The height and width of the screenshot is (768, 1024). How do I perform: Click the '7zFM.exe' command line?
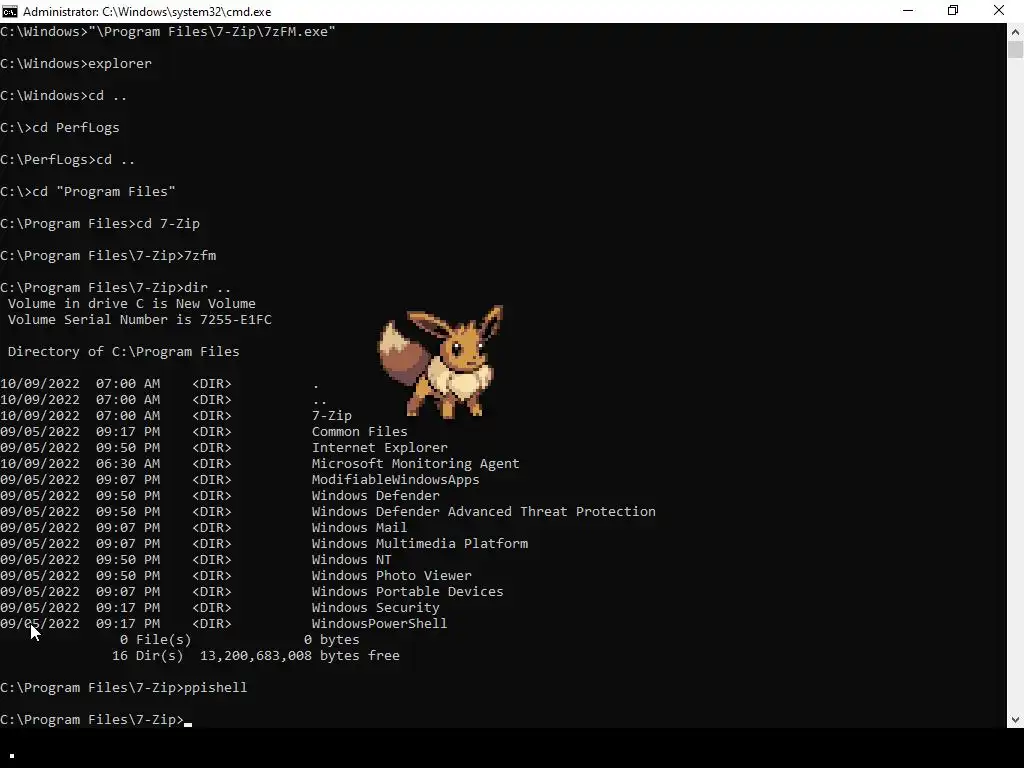click(167, 31)
